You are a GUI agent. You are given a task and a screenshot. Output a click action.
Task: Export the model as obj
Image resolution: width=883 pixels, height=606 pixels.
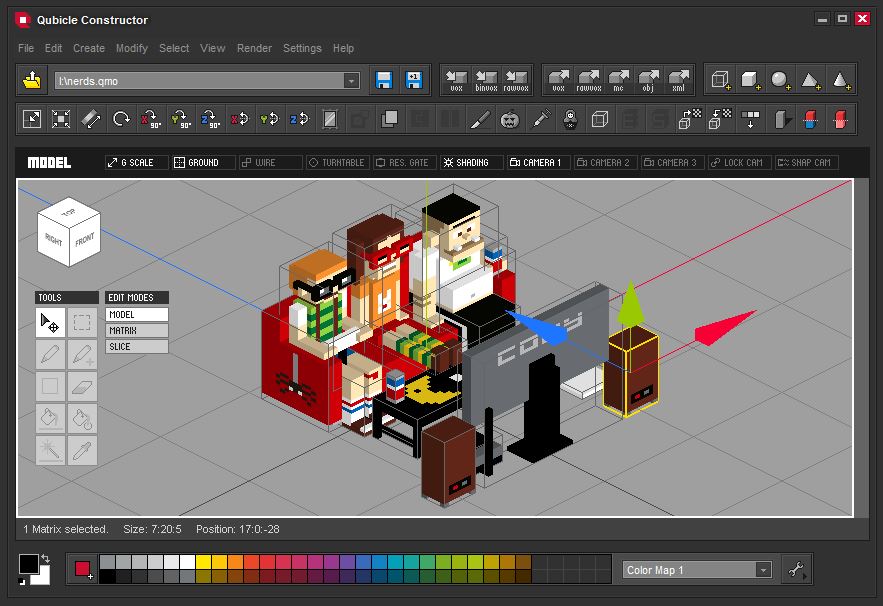click(648, 78)
